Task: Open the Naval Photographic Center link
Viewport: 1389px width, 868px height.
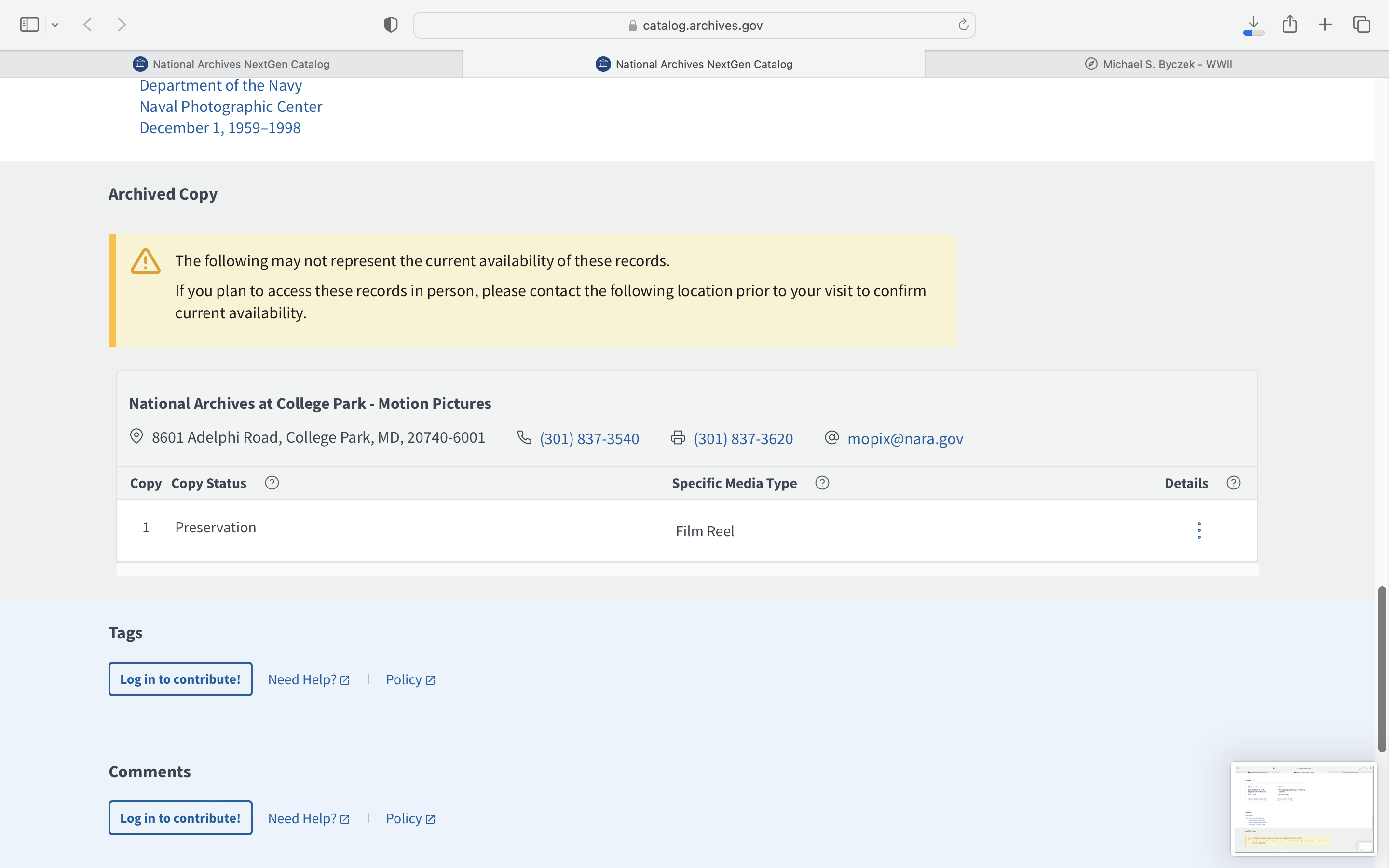Action: point(231,107)
